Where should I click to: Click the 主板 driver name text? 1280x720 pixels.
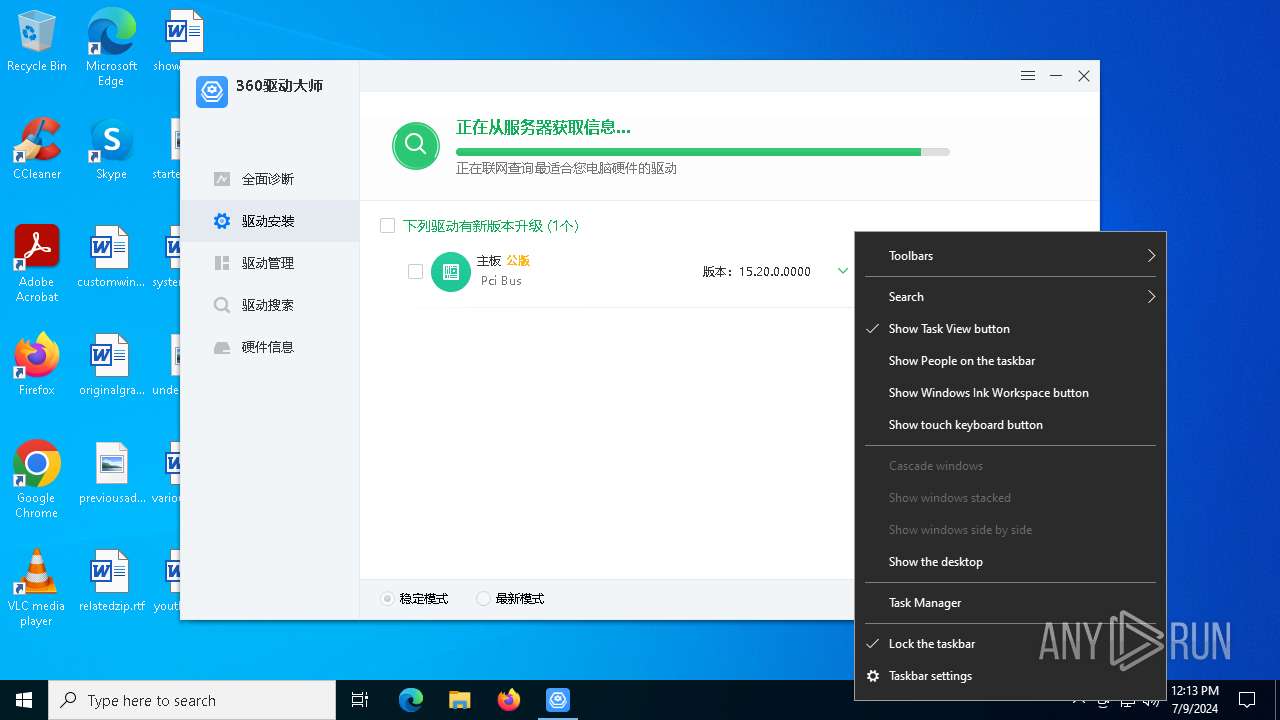pos(489,261)
